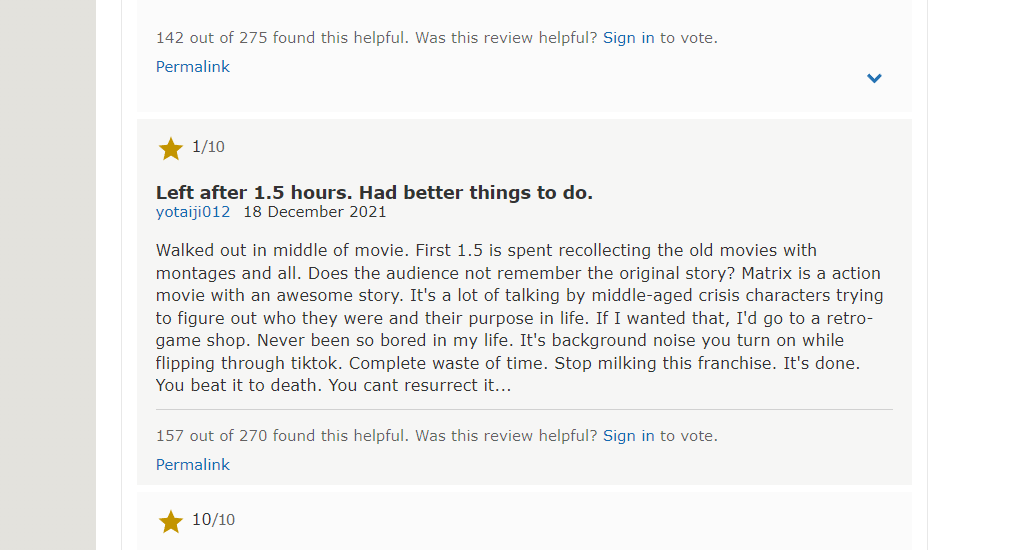
Task: Click the gold star beside 1/10 rating
Action: tap(171, 148)
